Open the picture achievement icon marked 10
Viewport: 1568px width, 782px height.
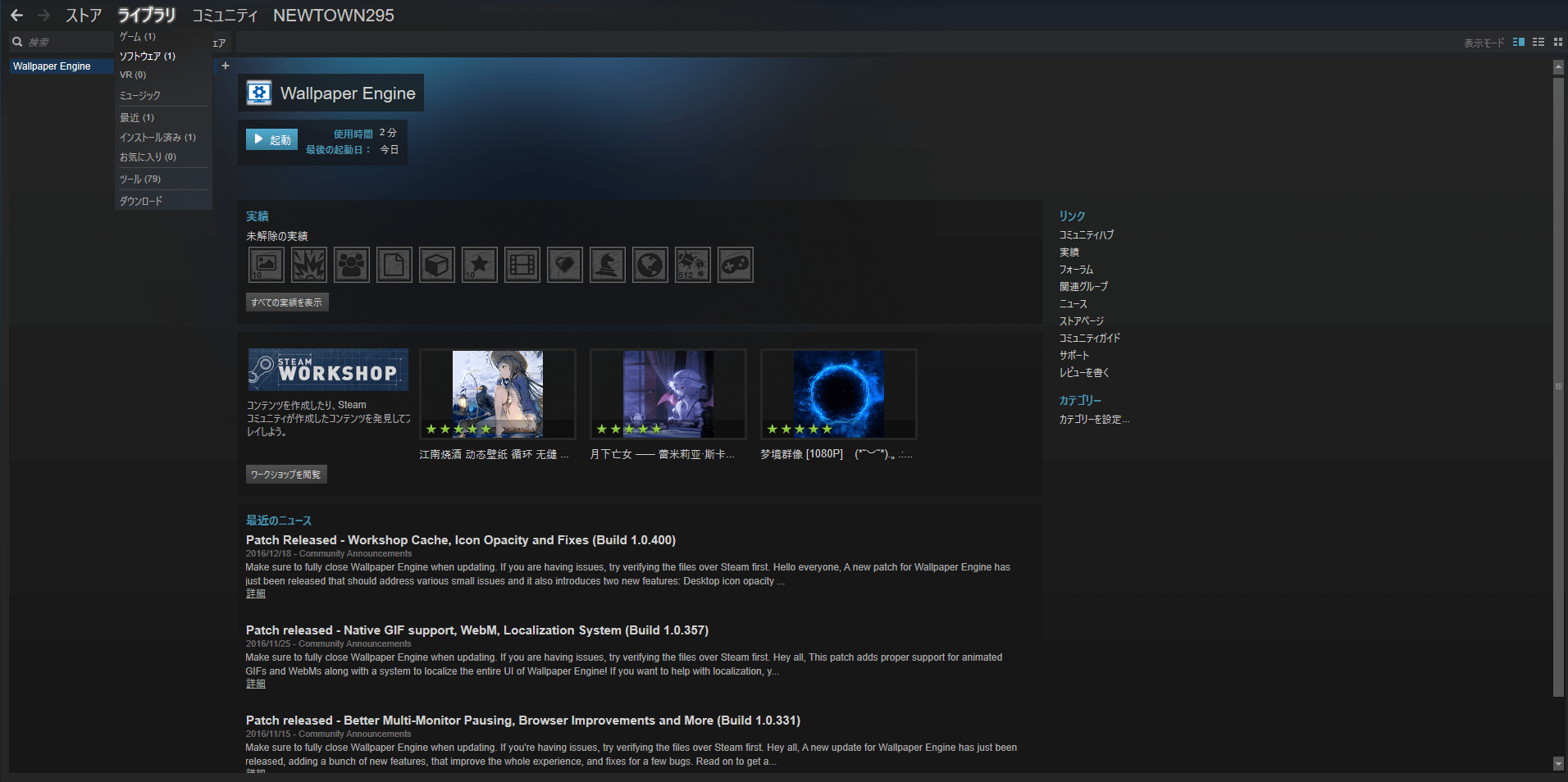pyautogui.click(x=267, y=265)
